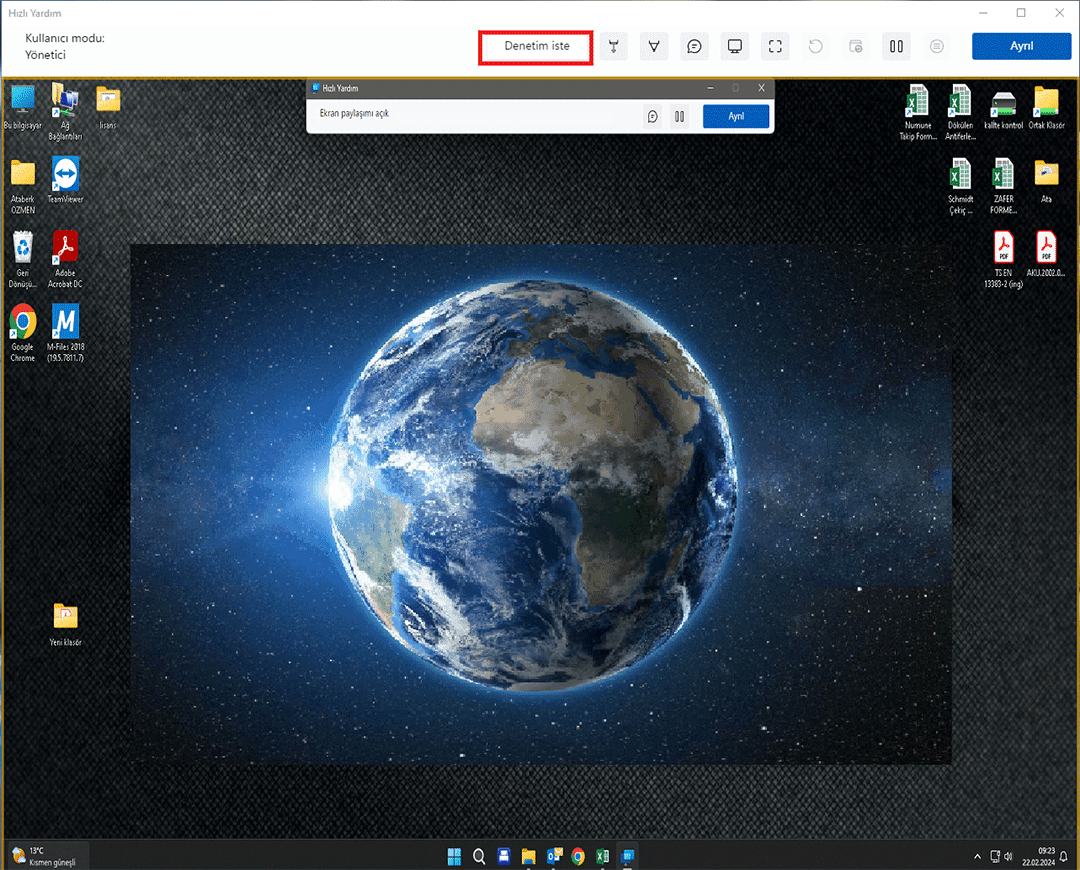The image size is (1080, 870).
Task: Pause screen sharing in remote window
Action: pyautogui.click(x=680, y=116)
